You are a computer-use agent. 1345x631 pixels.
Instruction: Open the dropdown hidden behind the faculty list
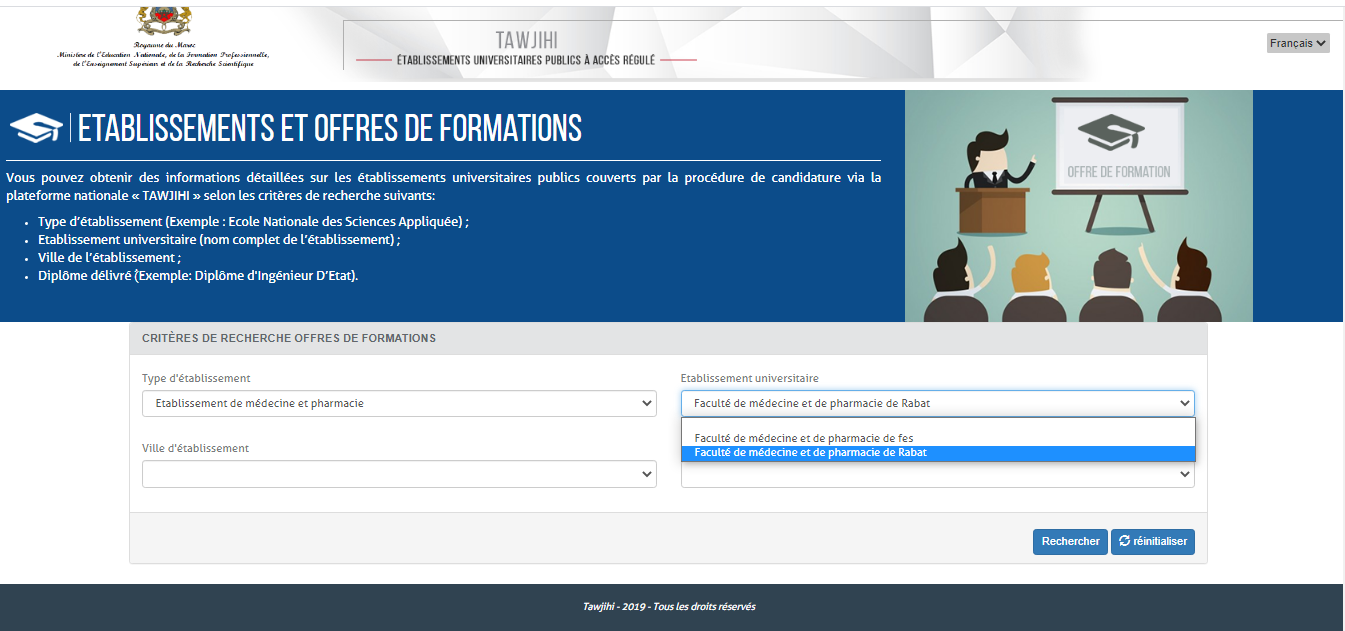[x=938, y=475]
